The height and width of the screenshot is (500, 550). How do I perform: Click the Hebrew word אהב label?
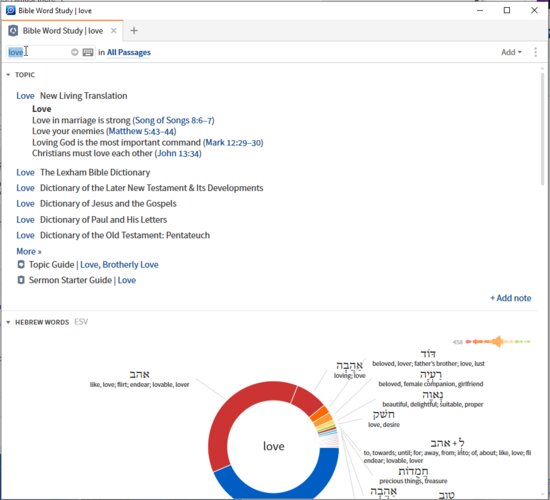tap(140, 374)
